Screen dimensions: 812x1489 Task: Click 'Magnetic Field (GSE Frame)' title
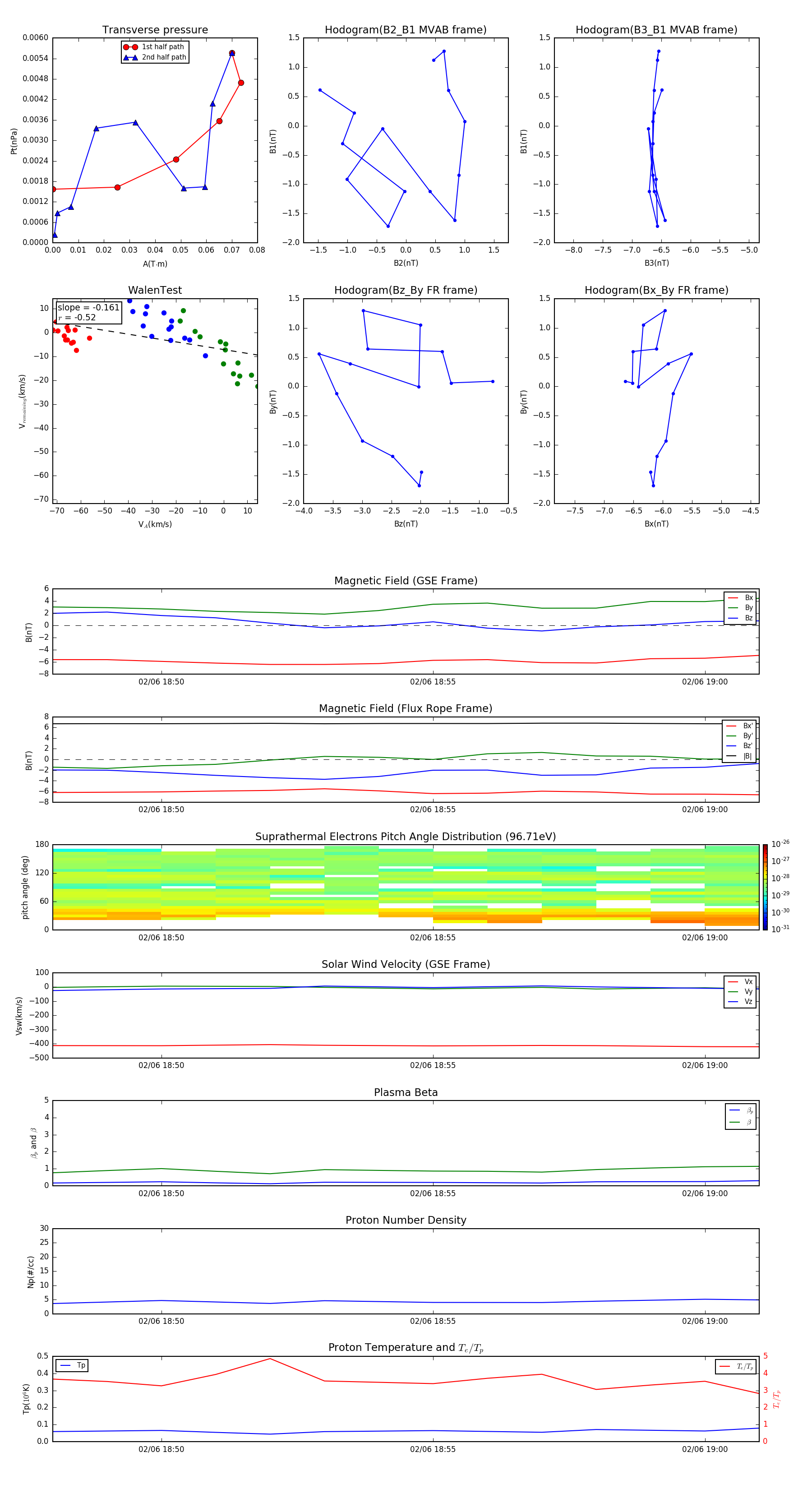[406, 581]
